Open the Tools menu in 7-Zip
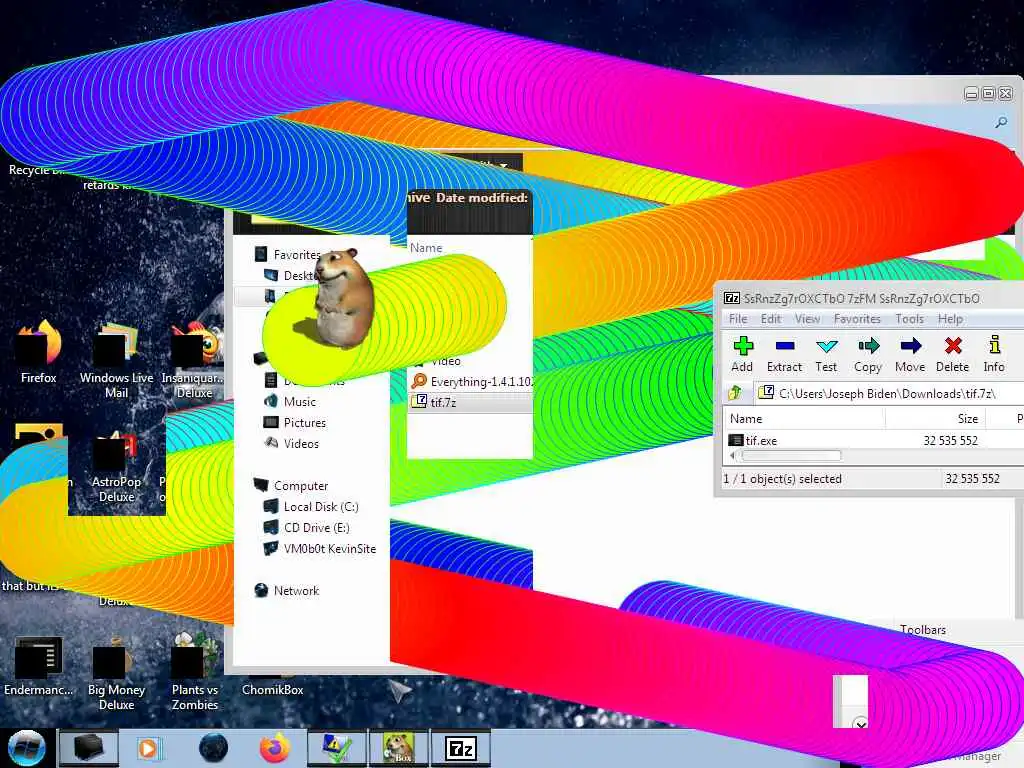 point(909,319)
